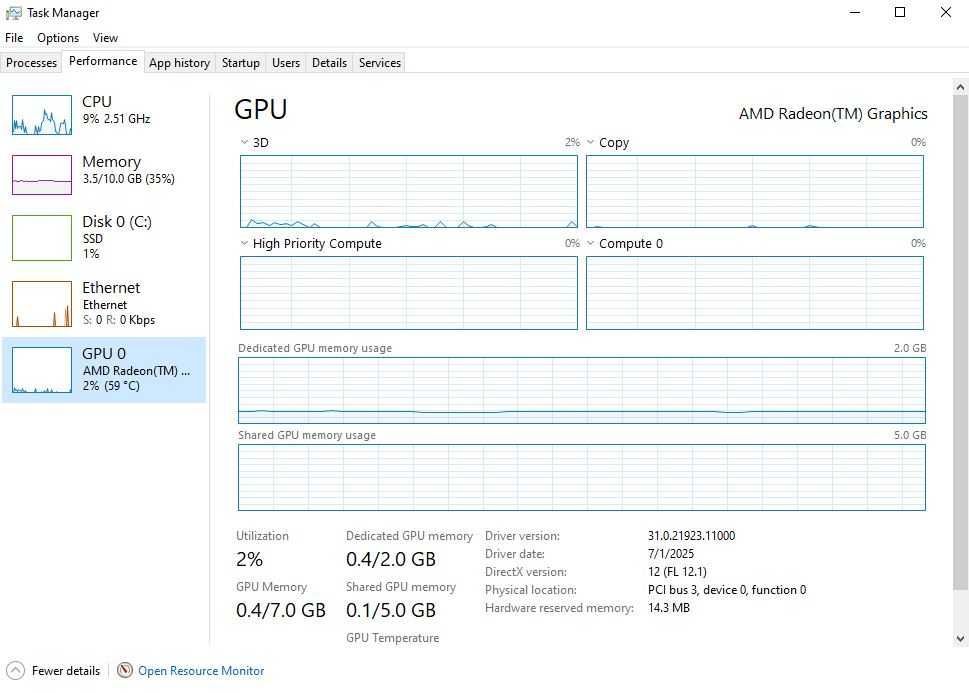Click the Copy engine usage graph

(x=755, y=192)
